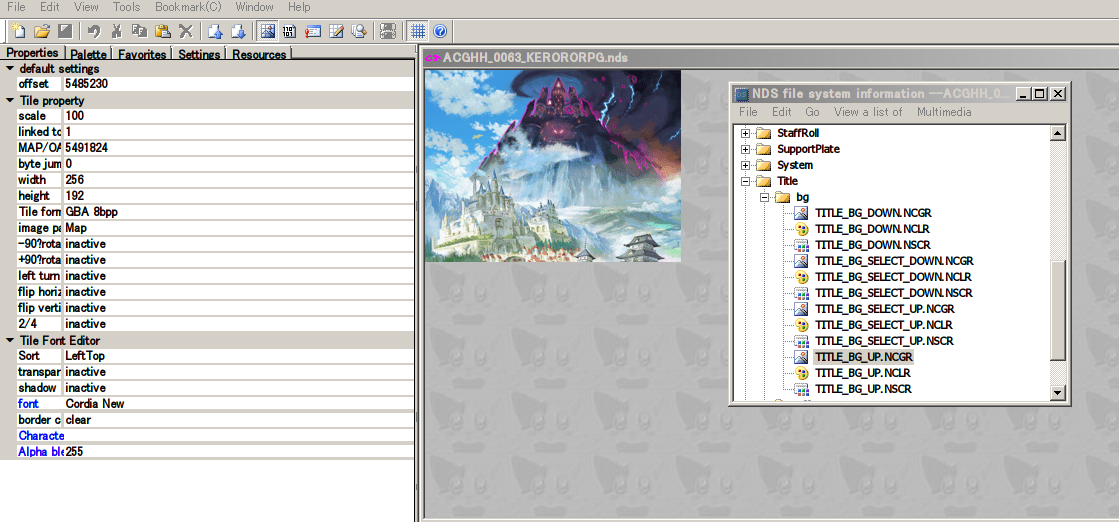This screenshot has height=522, width=1119.
Task: Click the search pages magnifier icon
Action: [x=359, y=31]
